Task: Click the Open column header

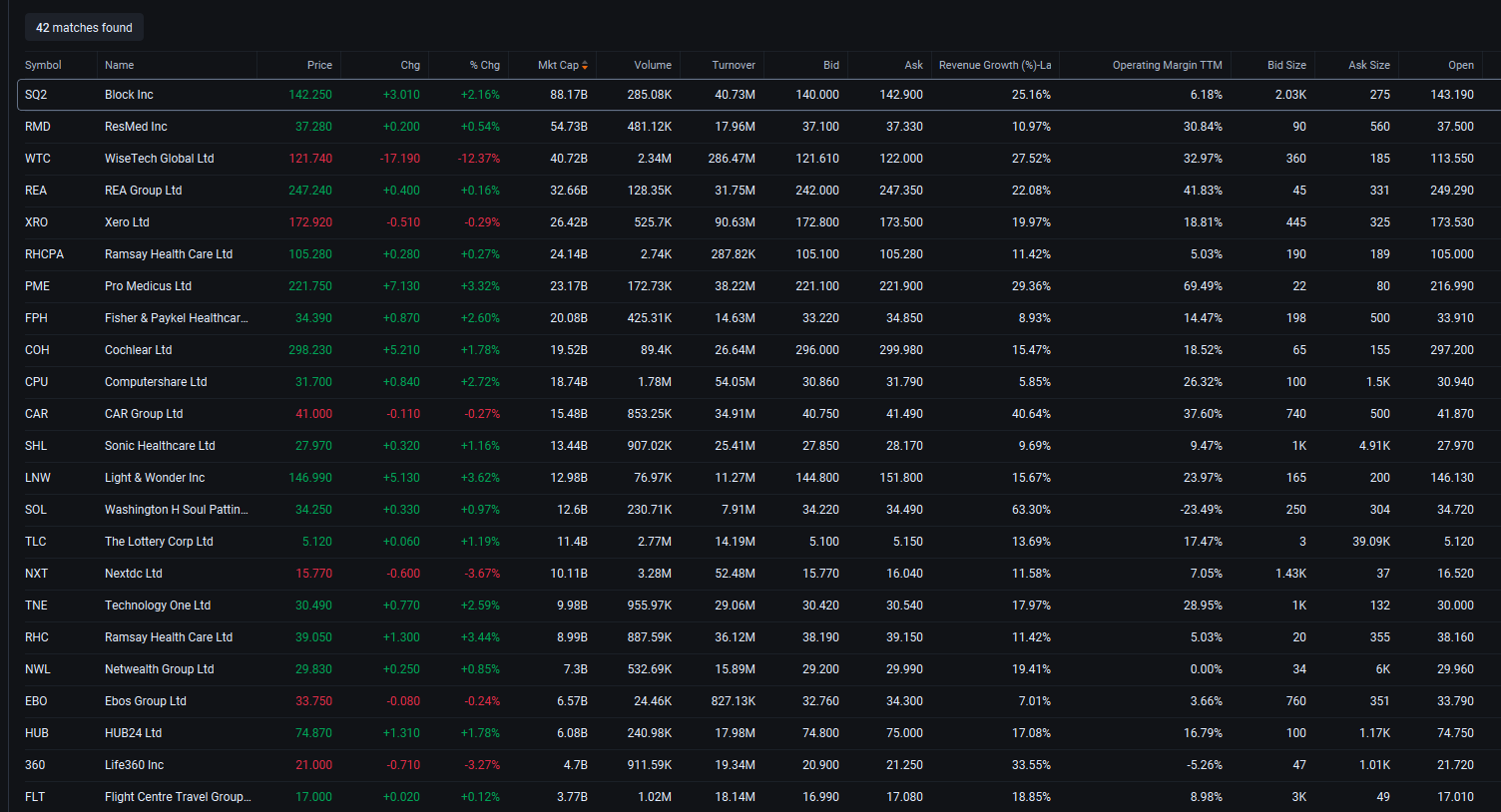Action: [x=1461, y=65]
